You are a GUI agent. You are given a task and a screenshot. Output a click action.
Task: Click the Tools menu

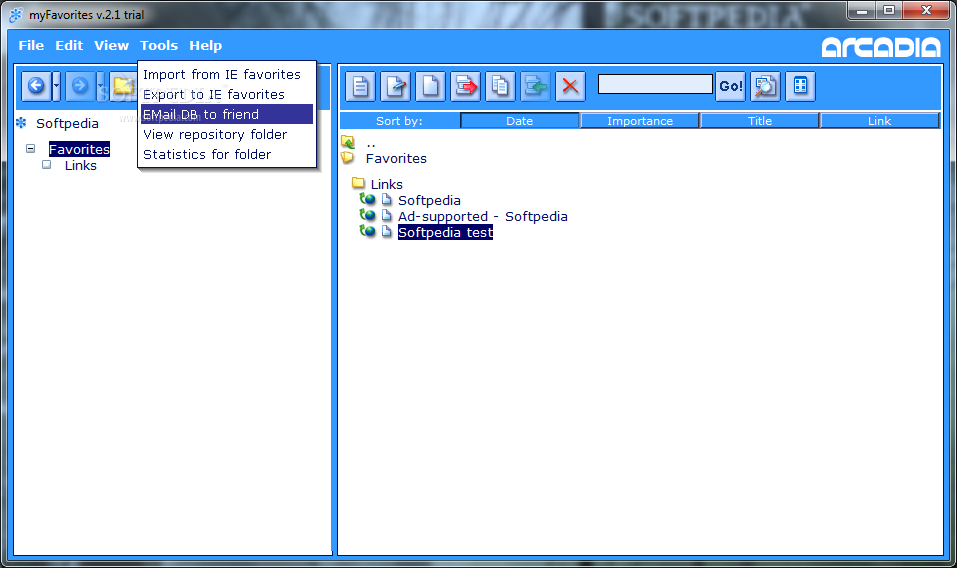[159, 46]
